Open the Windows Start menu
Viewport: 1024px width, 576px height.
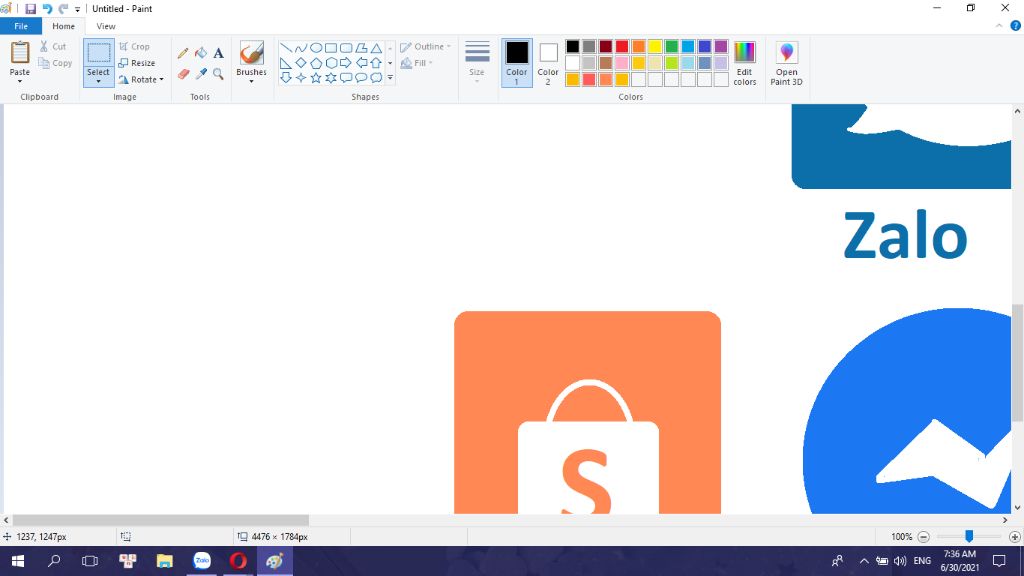tap(18, 561)
